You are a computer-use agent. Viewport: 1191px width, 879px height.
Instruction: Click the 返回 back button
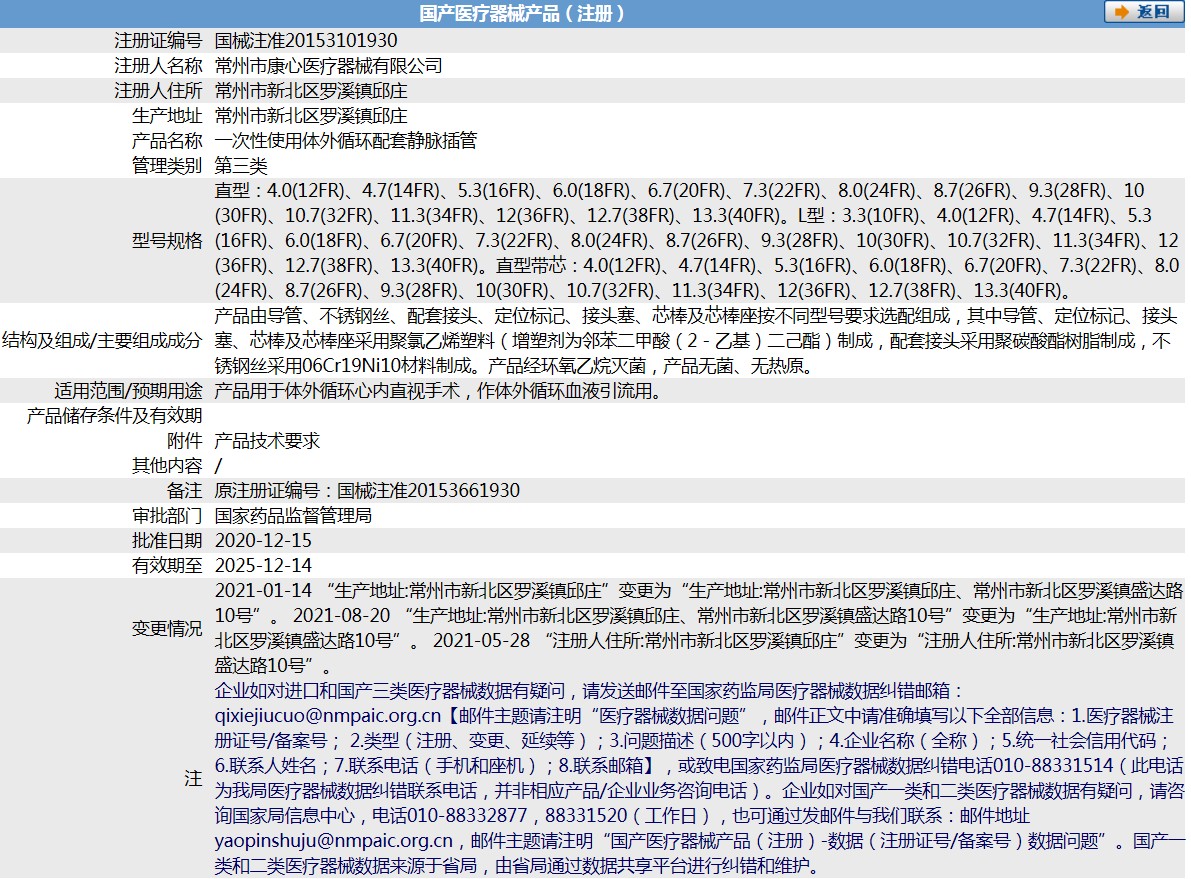pyautogui.click(x=1143, y=11)
